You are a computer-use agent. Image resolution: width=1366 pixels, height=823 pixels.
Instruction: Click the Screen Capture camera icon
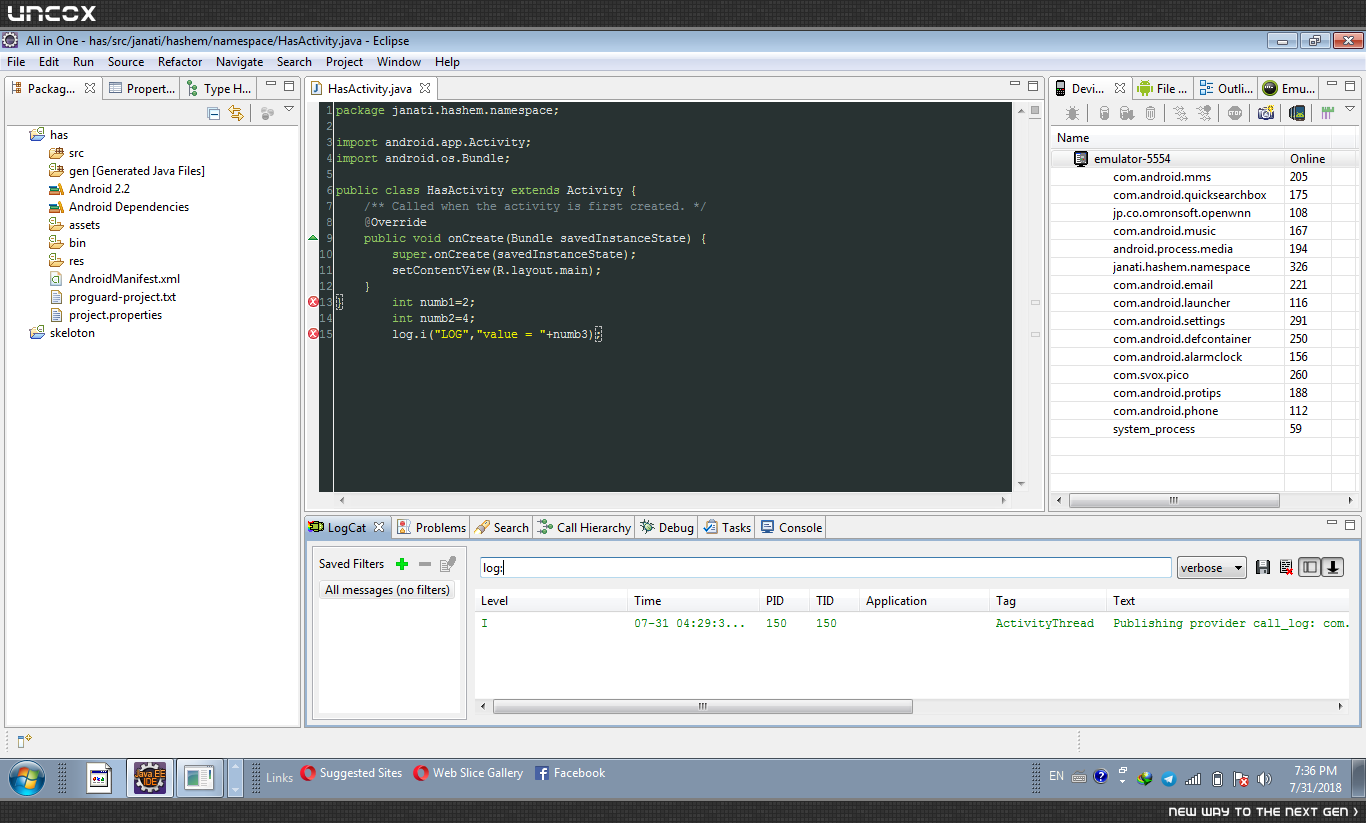pyautogui.click(x=1266, y=114)
